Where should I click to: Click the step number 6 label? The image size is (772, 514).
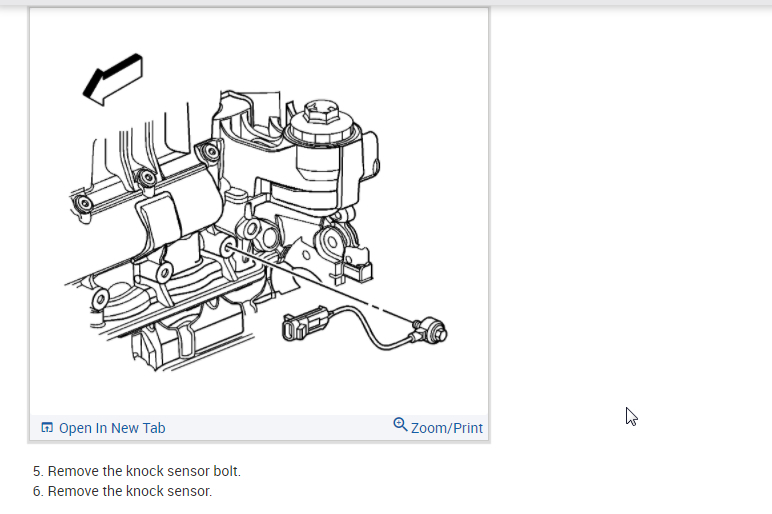point(38,491)
